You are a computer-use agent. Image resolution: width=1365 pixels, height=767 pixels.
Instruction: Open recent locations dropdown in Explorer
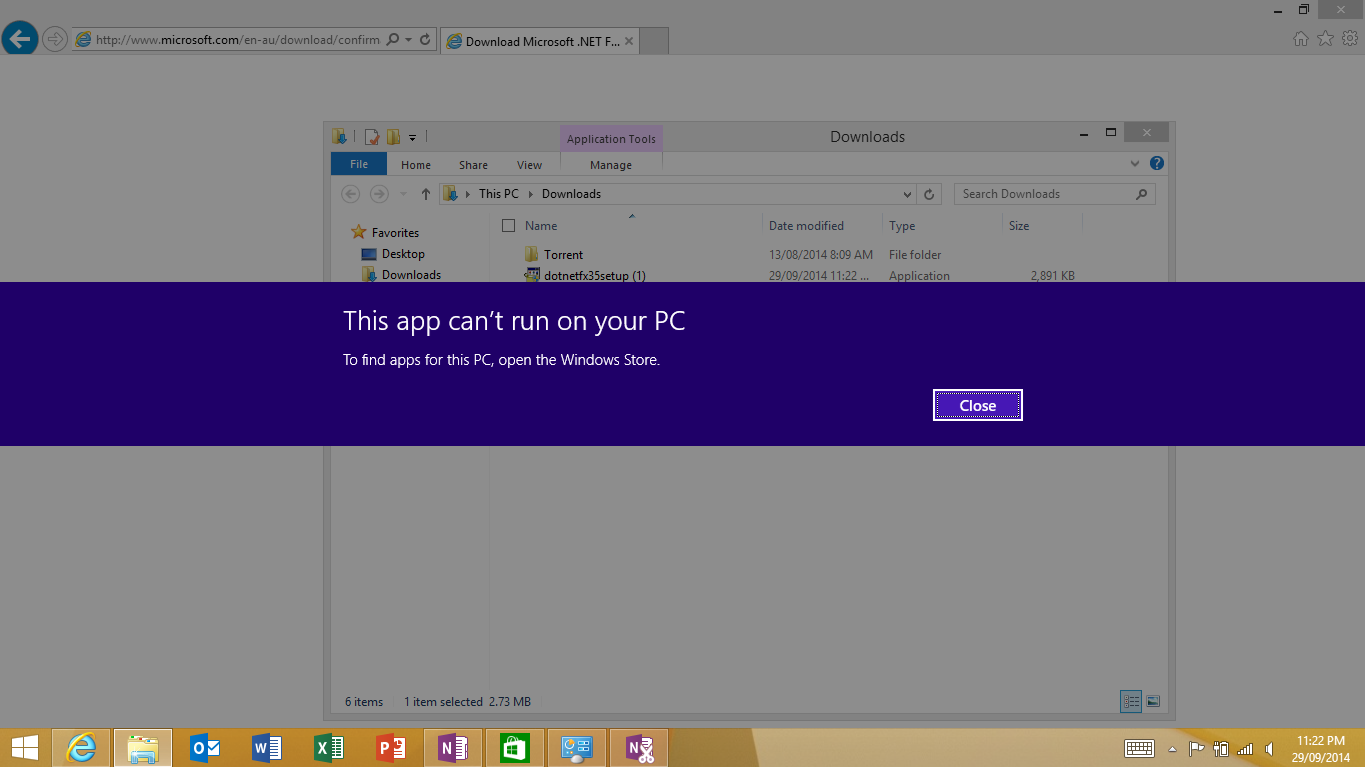403,194
